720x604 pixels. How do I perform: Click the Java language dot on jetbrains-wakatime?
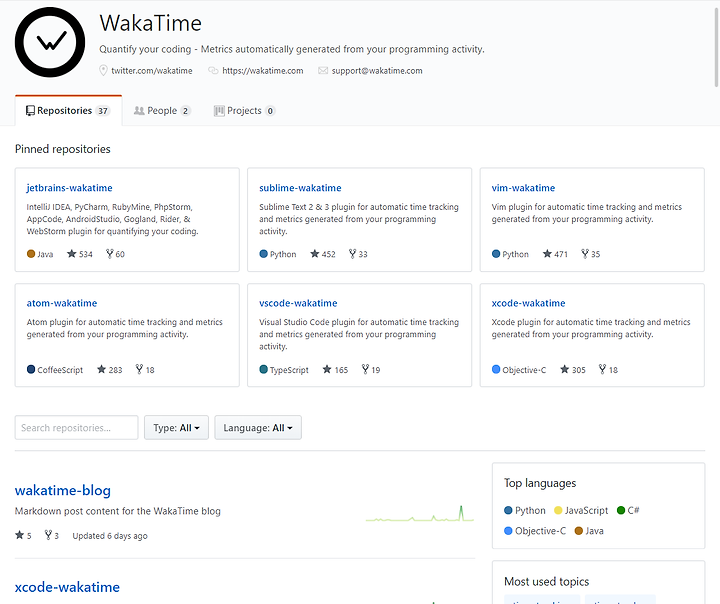(x=31, y=254)
